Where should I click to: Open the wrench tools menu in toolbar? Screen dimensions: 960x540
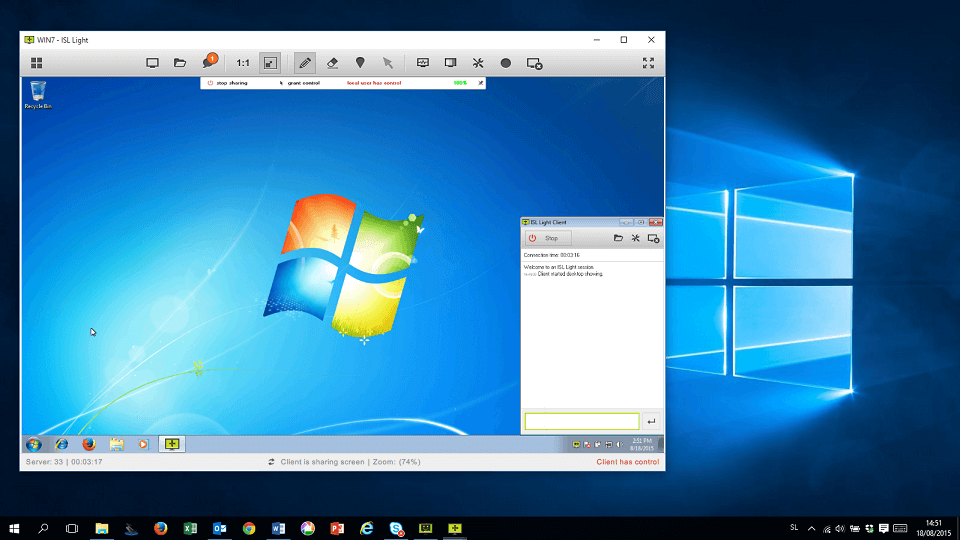coord(478,62)
